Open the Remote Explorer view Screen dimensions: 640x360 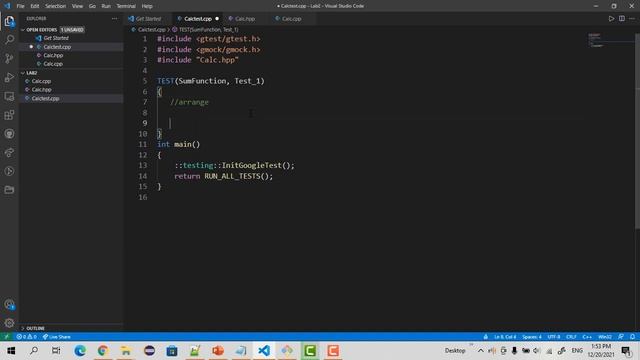(9, 96)
